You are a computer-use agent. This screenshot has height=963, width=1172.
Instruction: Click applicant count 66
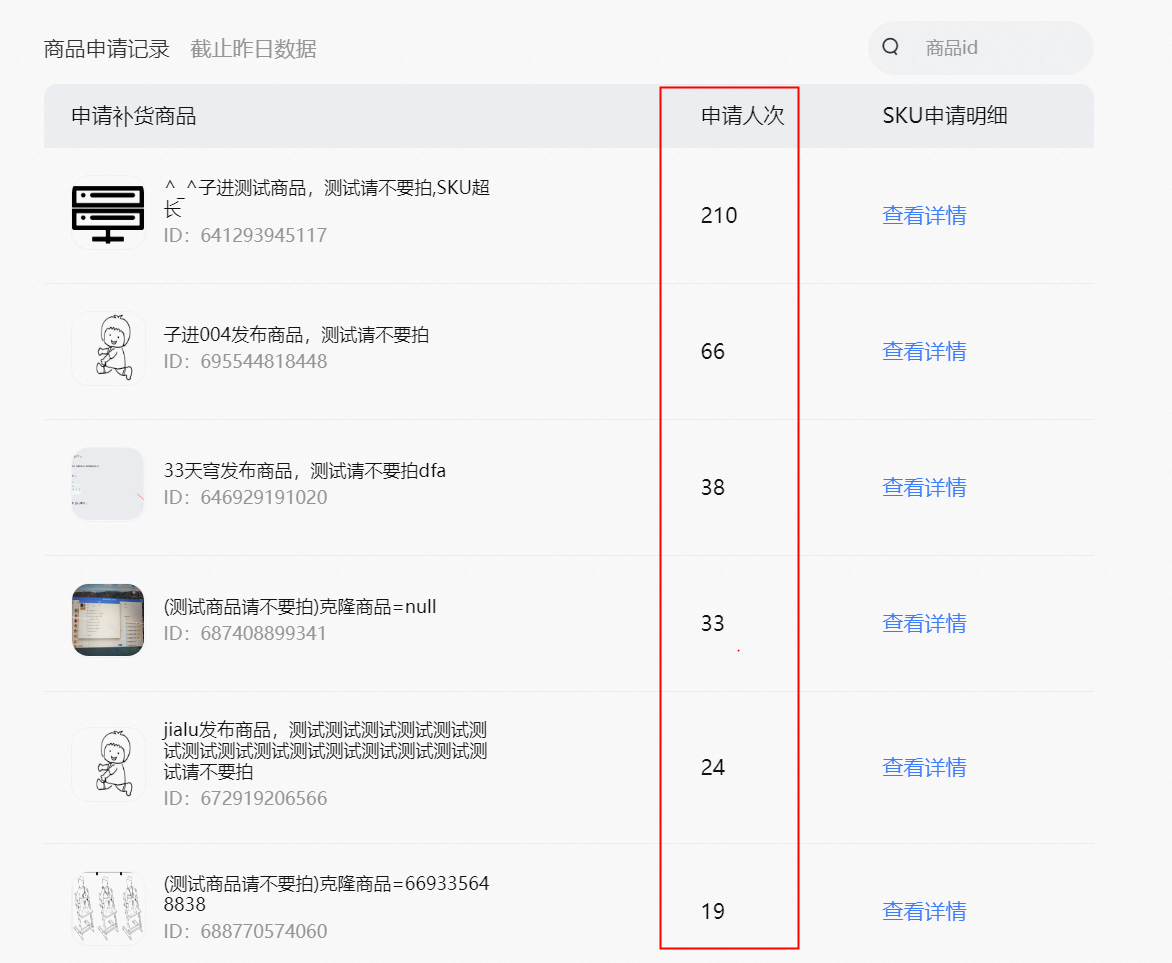[x=712, y=351]
